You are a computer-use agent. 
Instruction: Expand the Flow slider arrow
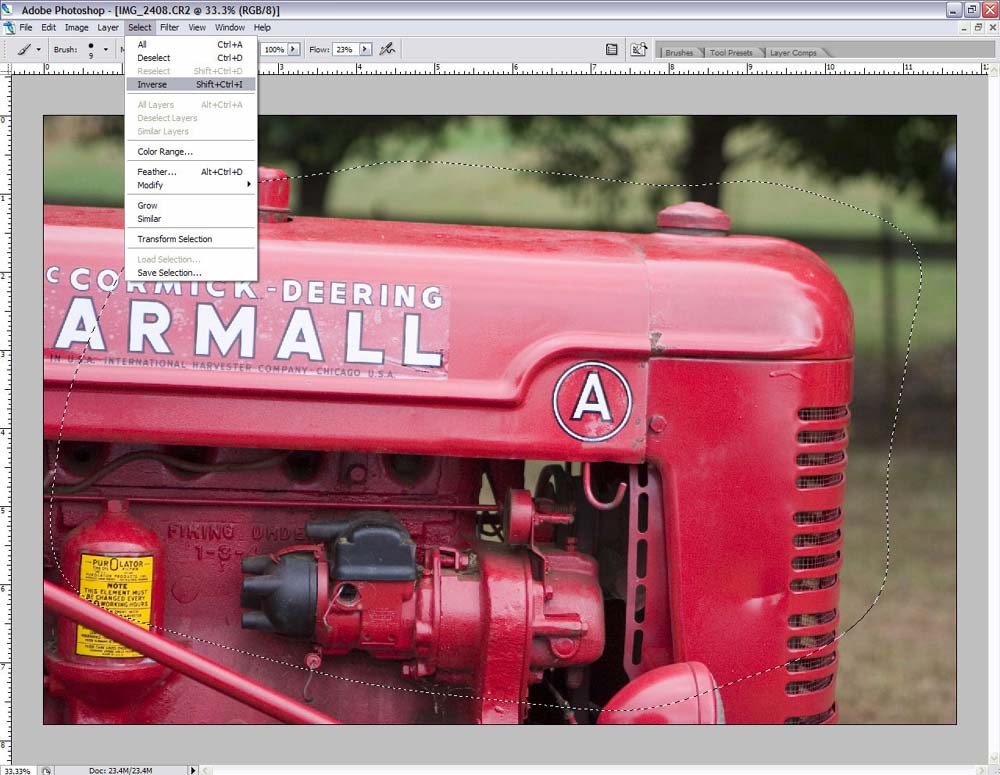pos(365,49)
